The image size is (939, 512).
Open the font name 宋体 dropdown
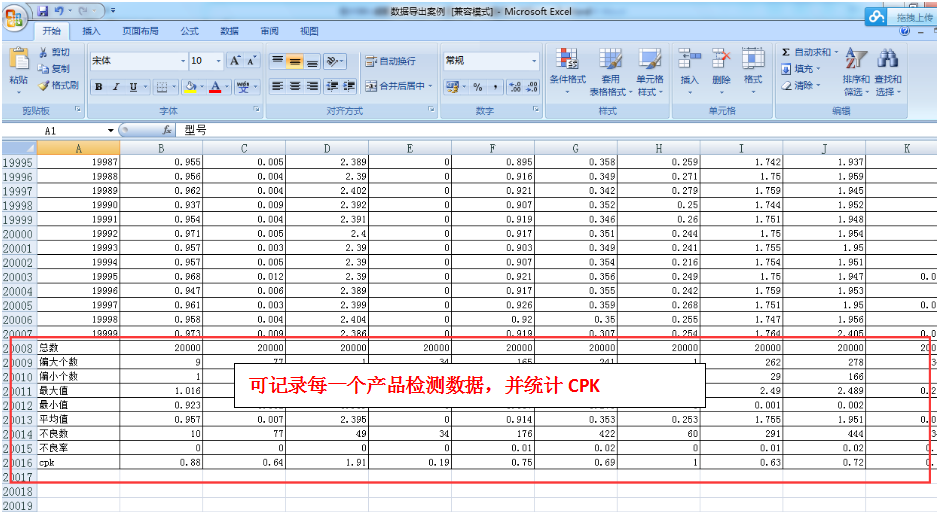pyautogui.click(x=182, y=61)
